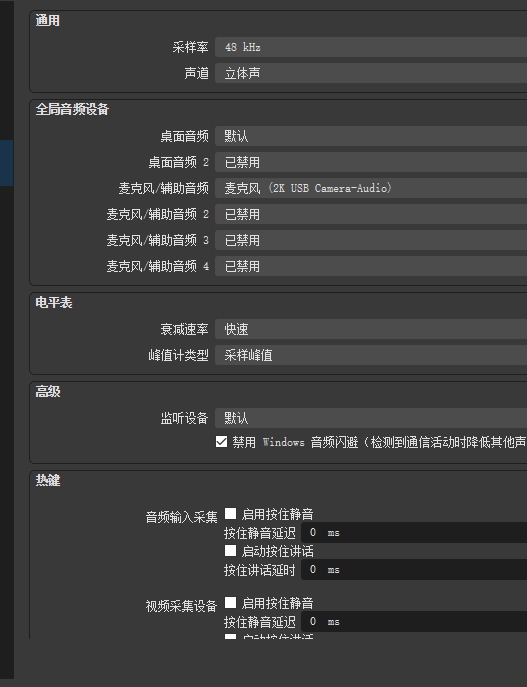Click the 视频采集设备 hotkey label
This screenshot has width=527, height=687.
pos(181,606)
